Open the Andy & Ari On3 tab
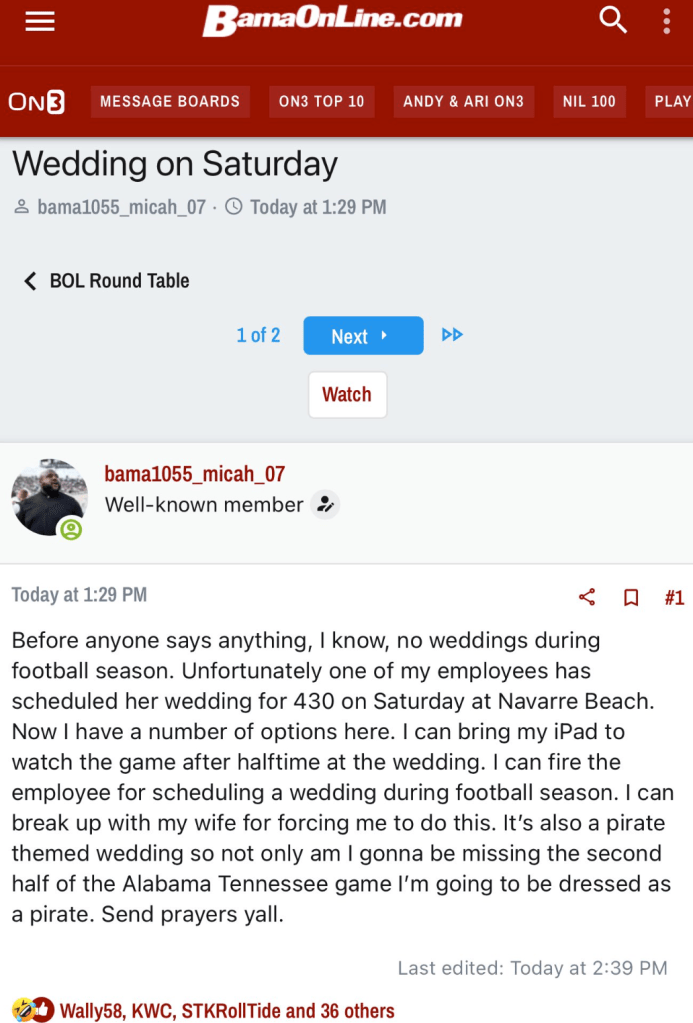Image resolution: width=693 pixels, height=1023 pixels. [x=463, y=101]
